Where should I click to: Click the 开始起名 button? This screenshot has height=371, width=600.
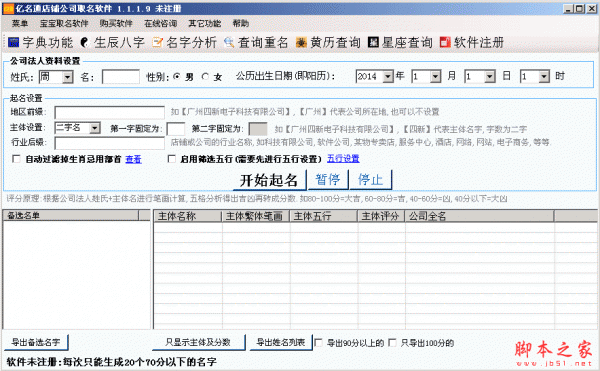coord(269,180)
